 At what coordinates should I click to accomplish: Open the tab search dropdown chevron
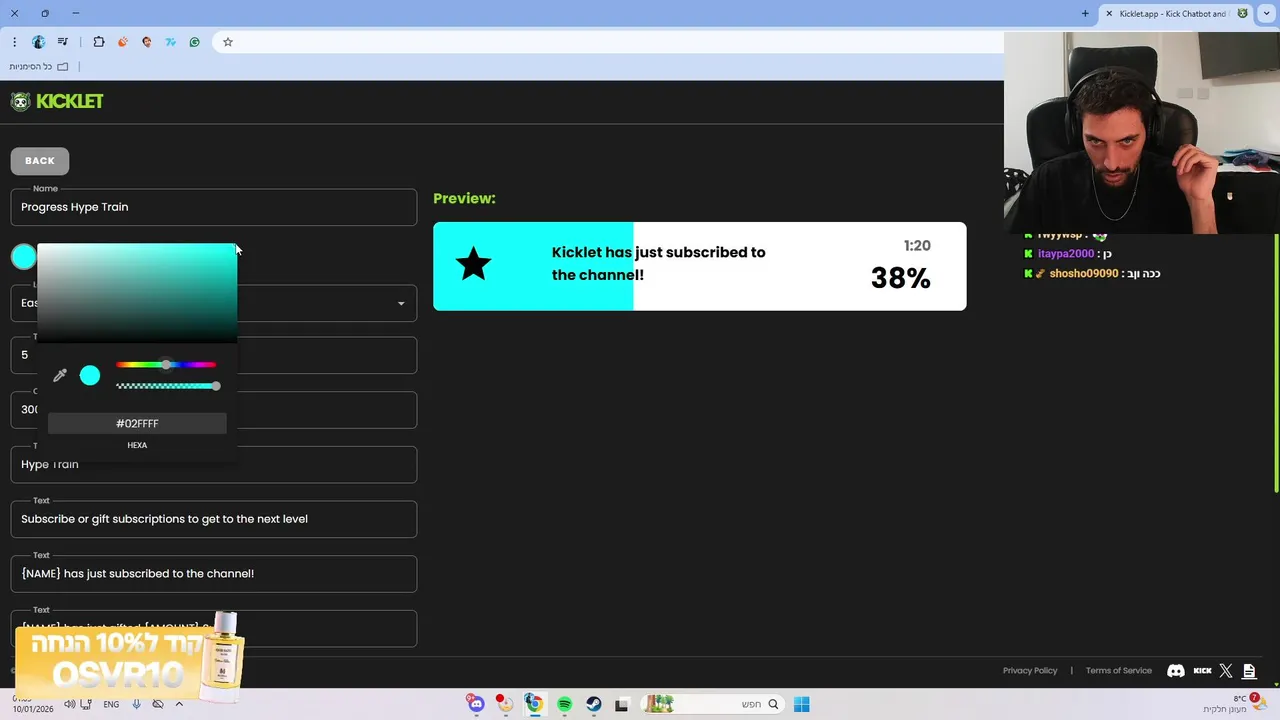pos(1267,14)
